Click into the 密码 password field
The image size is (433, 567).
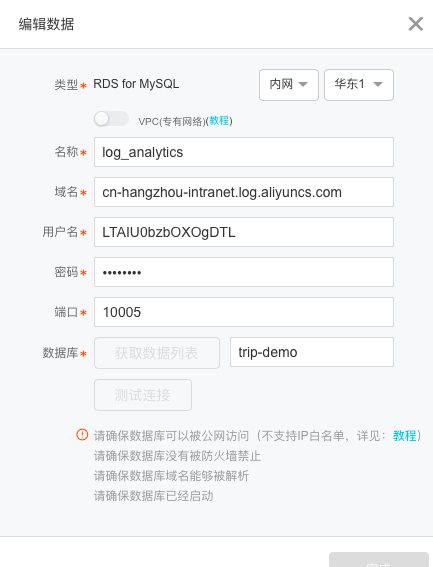click(244, 272)
